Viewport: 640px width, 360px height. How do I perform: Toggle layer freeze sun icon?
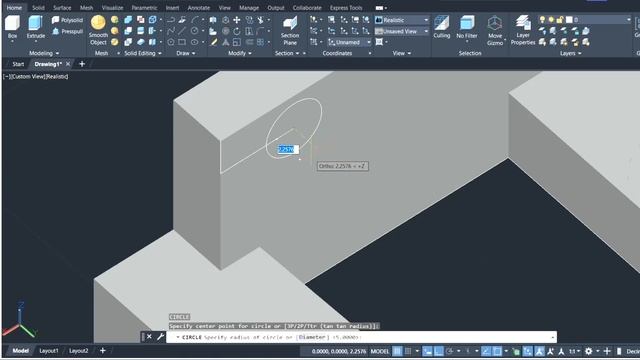click(x=551, y=20)
